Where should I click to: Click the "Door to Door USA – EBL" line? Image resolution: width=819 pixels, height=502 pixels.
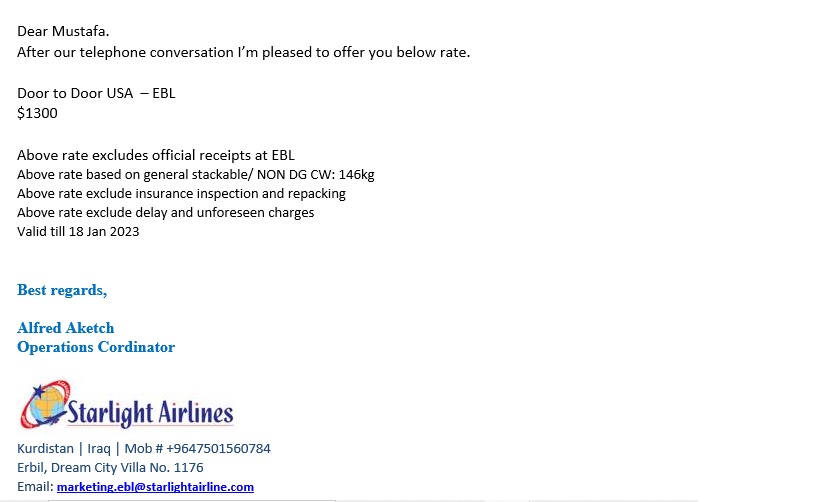click(x=96, y=93)
